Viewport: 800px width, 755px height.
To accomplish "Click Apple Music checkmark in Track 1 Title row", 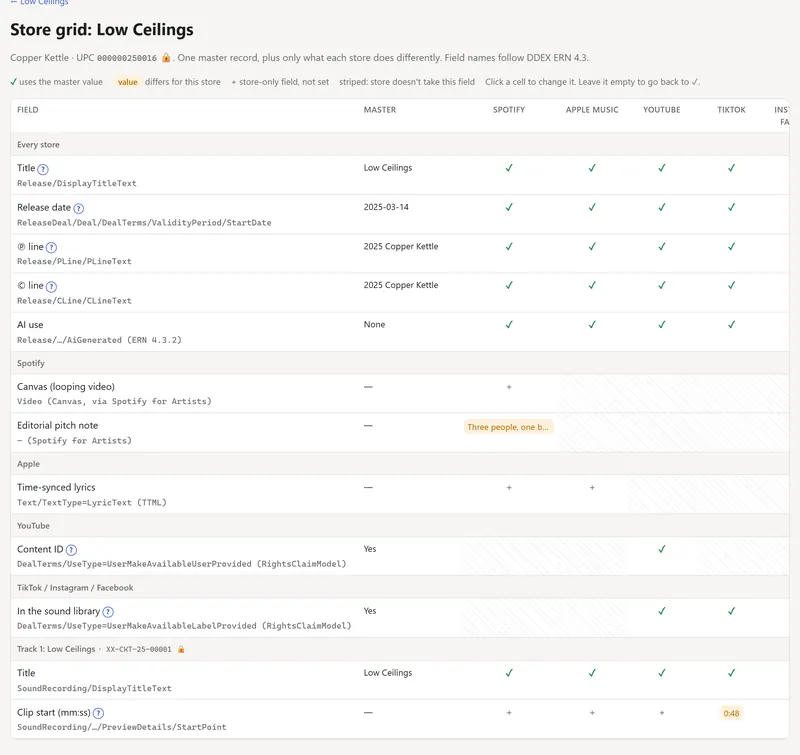I will point(592,673).
